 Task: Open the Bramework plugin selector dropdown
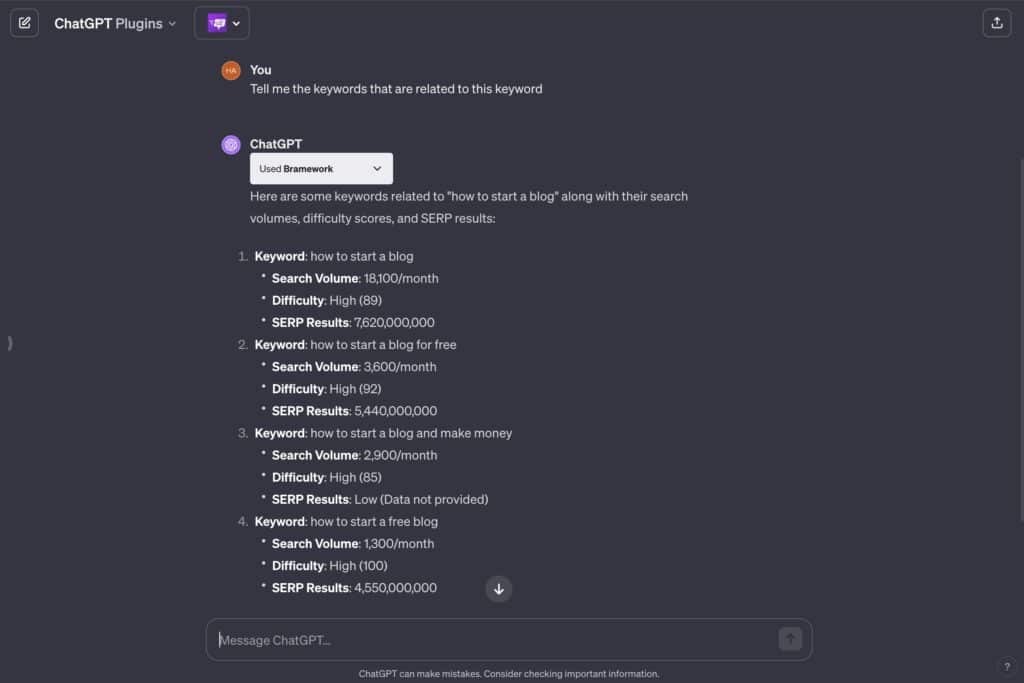pos(222,24)
